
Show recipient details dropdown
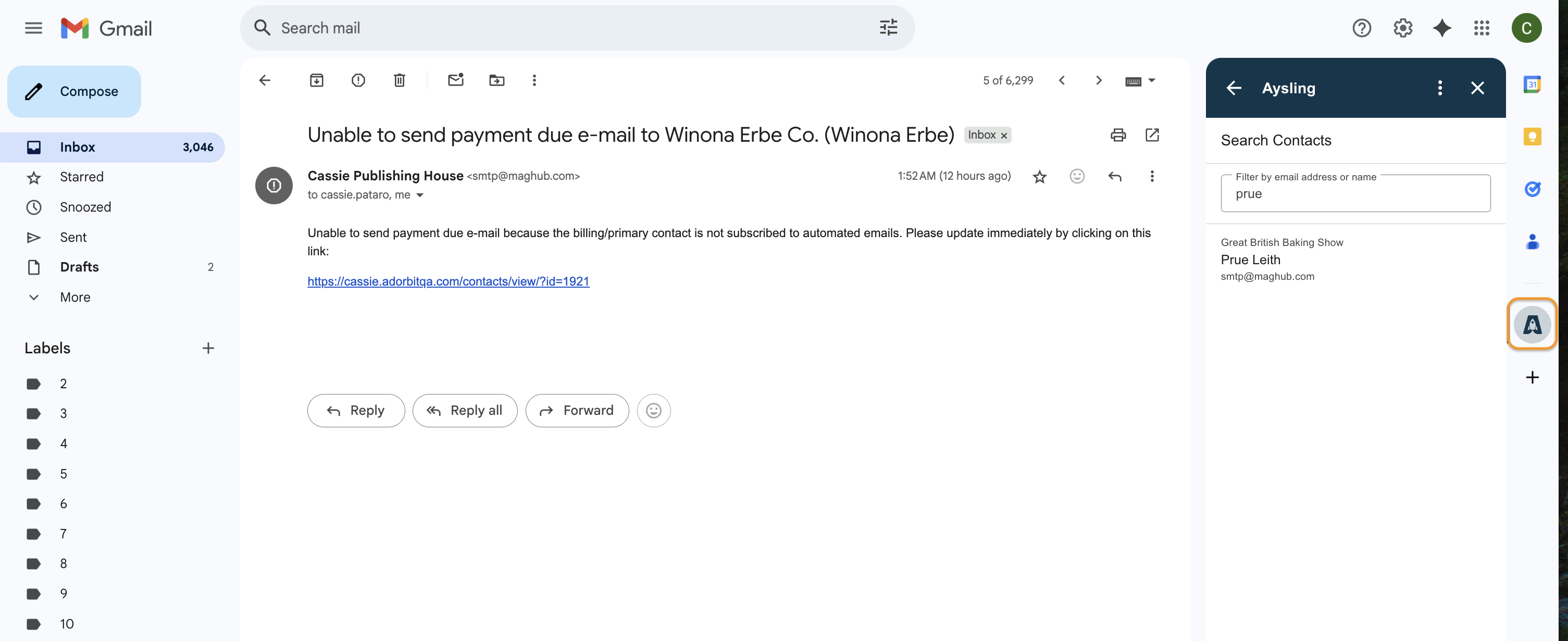click(x=419, y=195)
